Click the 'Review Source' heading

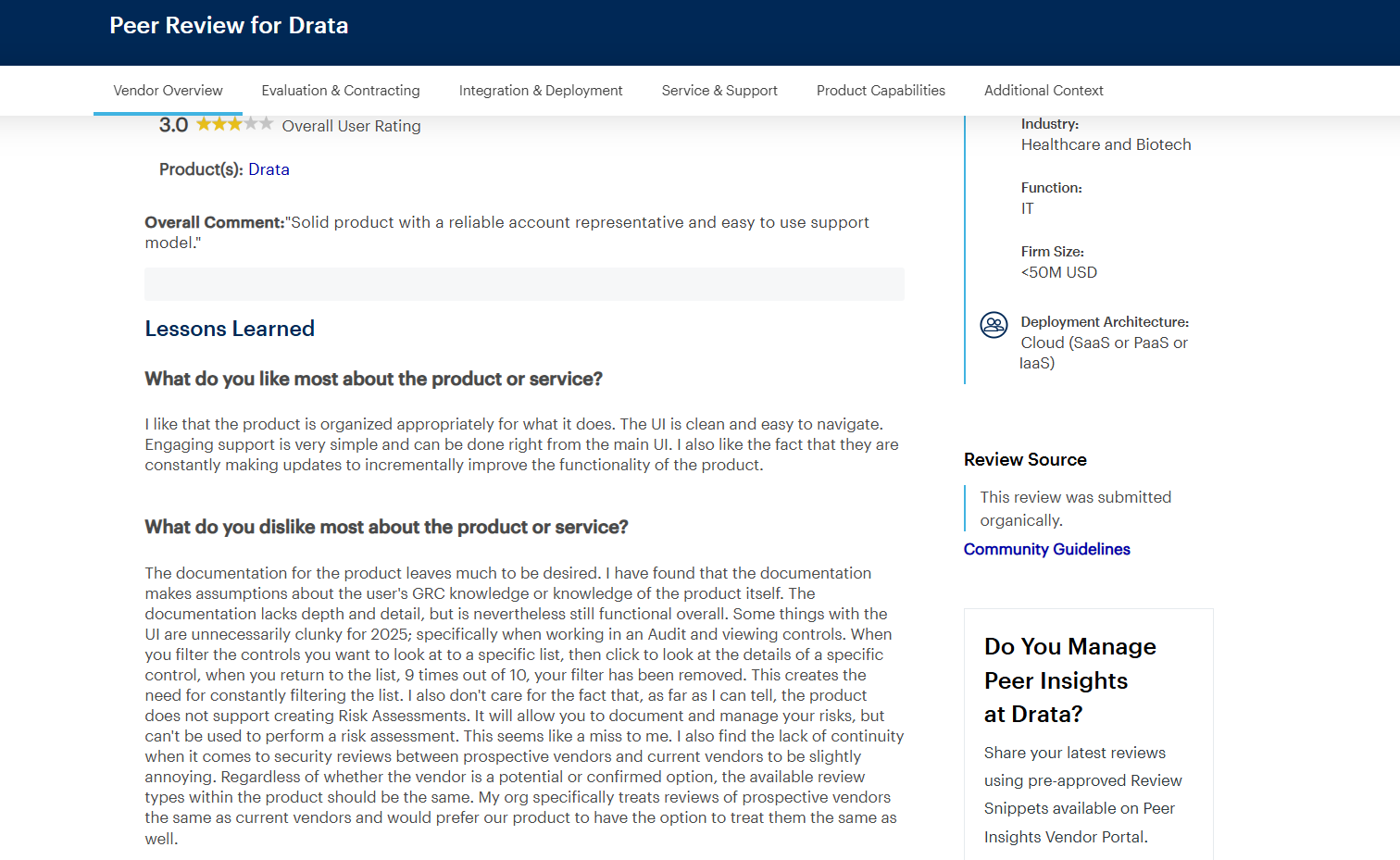(1025, 460)
